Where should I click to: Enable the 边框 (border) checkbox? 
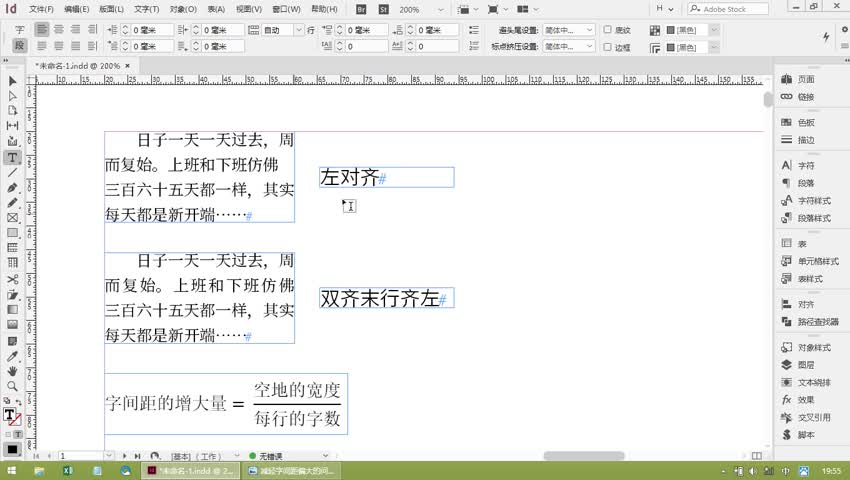pos(607,47)
